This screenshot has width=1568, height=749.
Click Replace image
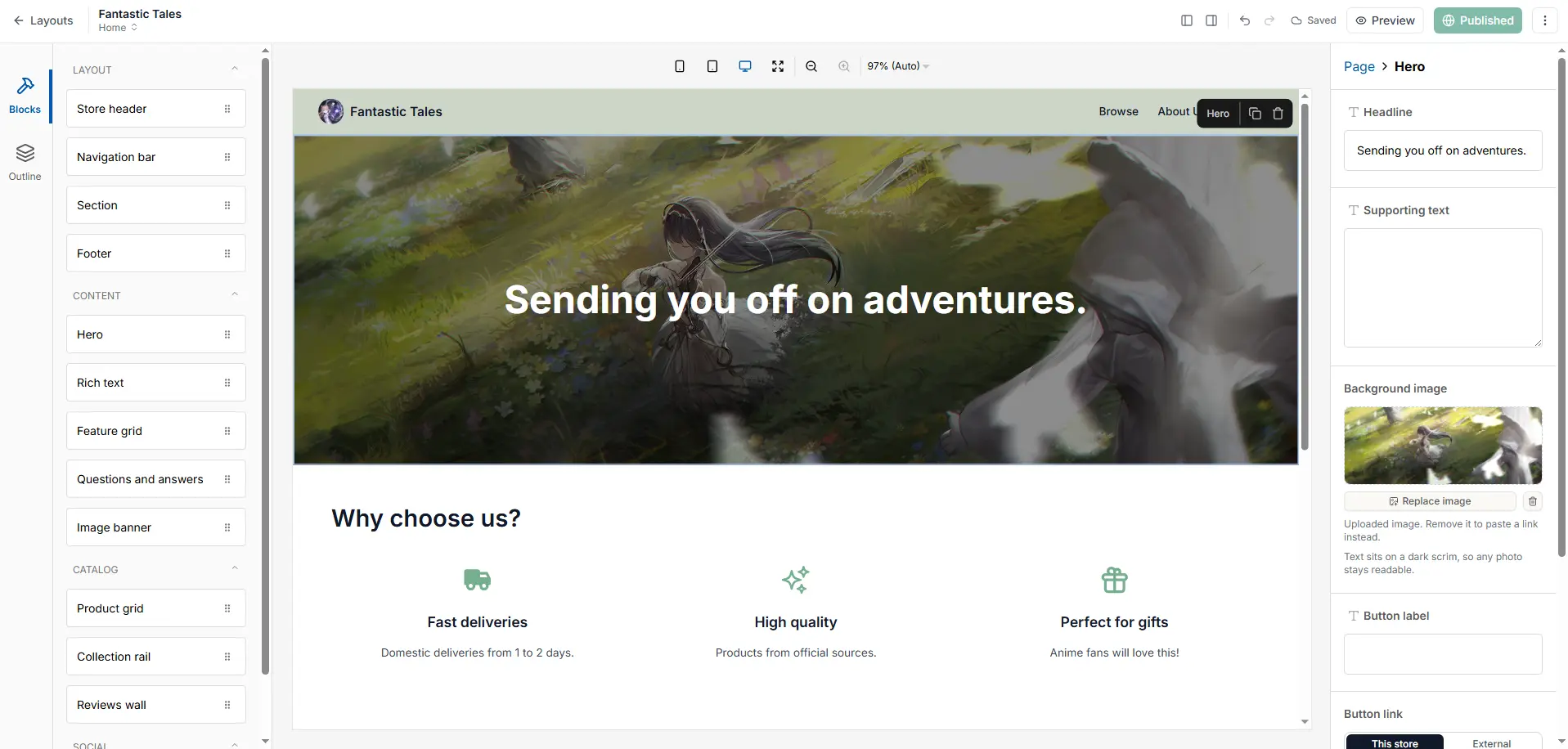pos(1430,501)
